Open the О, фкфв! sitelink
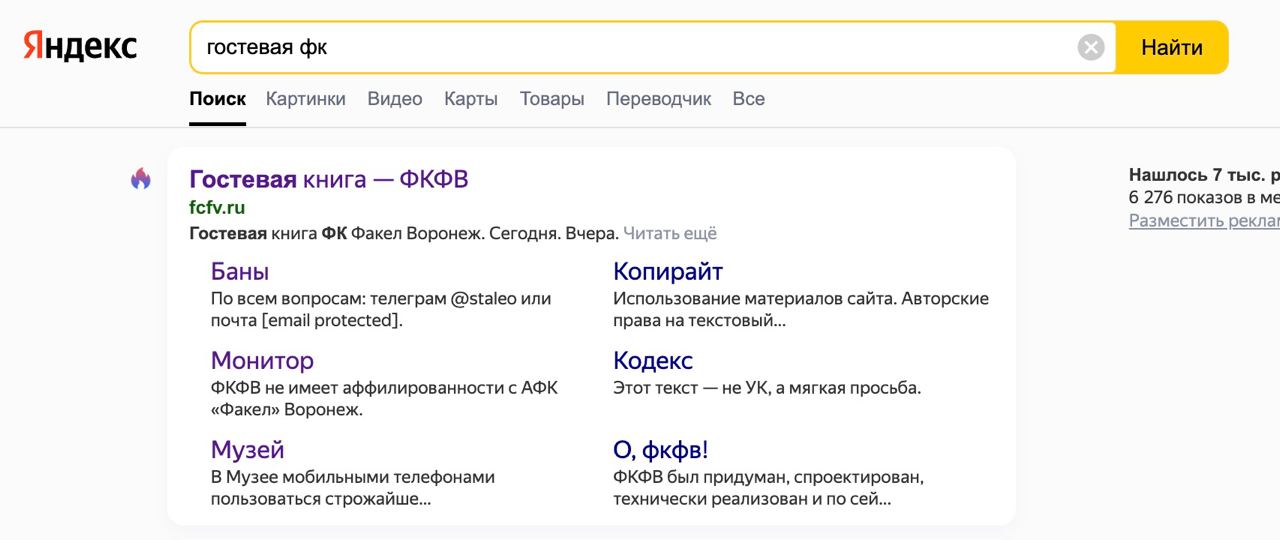Viewport: 1280px width, 540px height. pyautogui.click(x=660, y=449)
